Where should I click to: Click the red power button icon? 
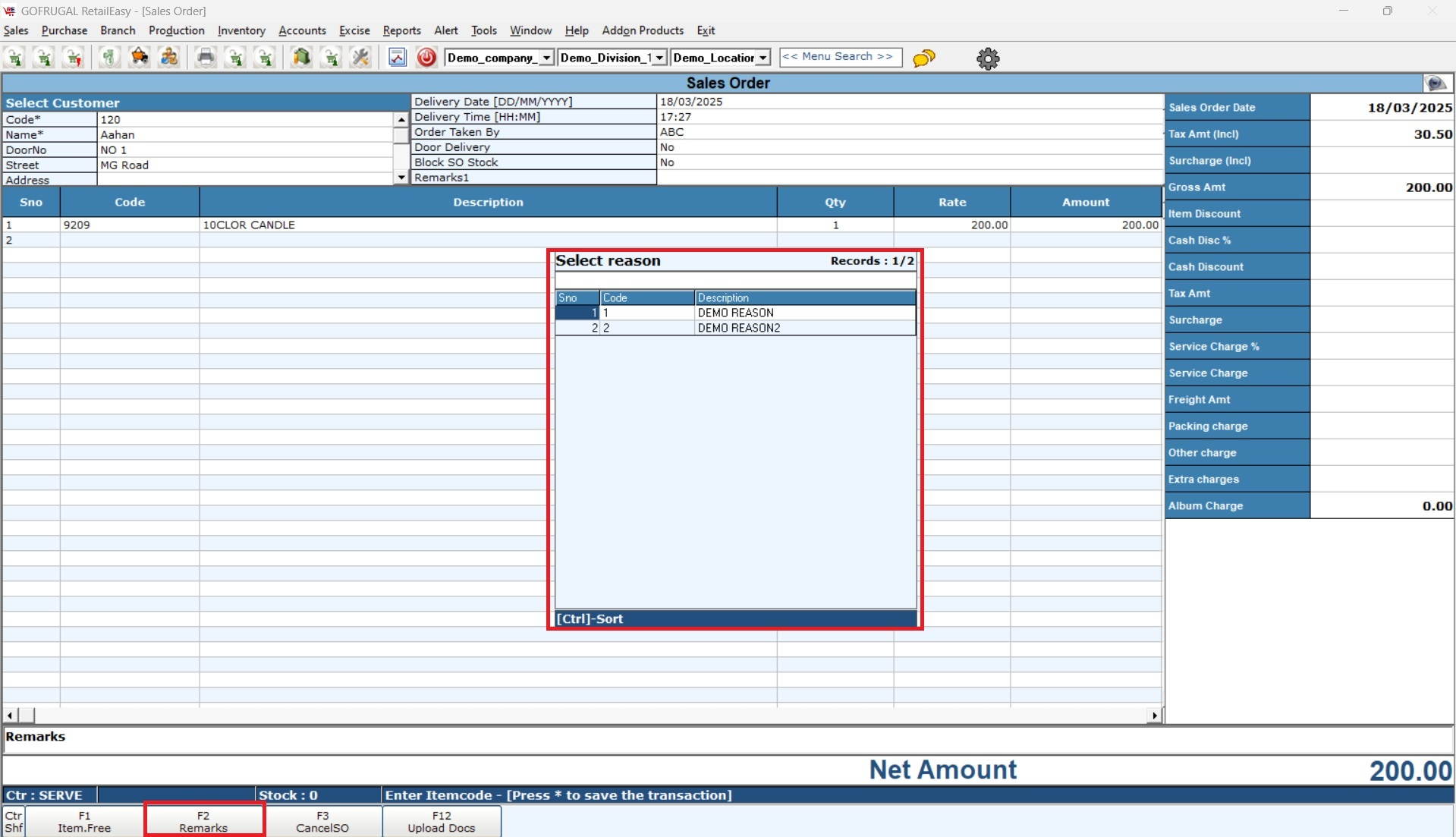pyautogui.click(x=426, y=58)
